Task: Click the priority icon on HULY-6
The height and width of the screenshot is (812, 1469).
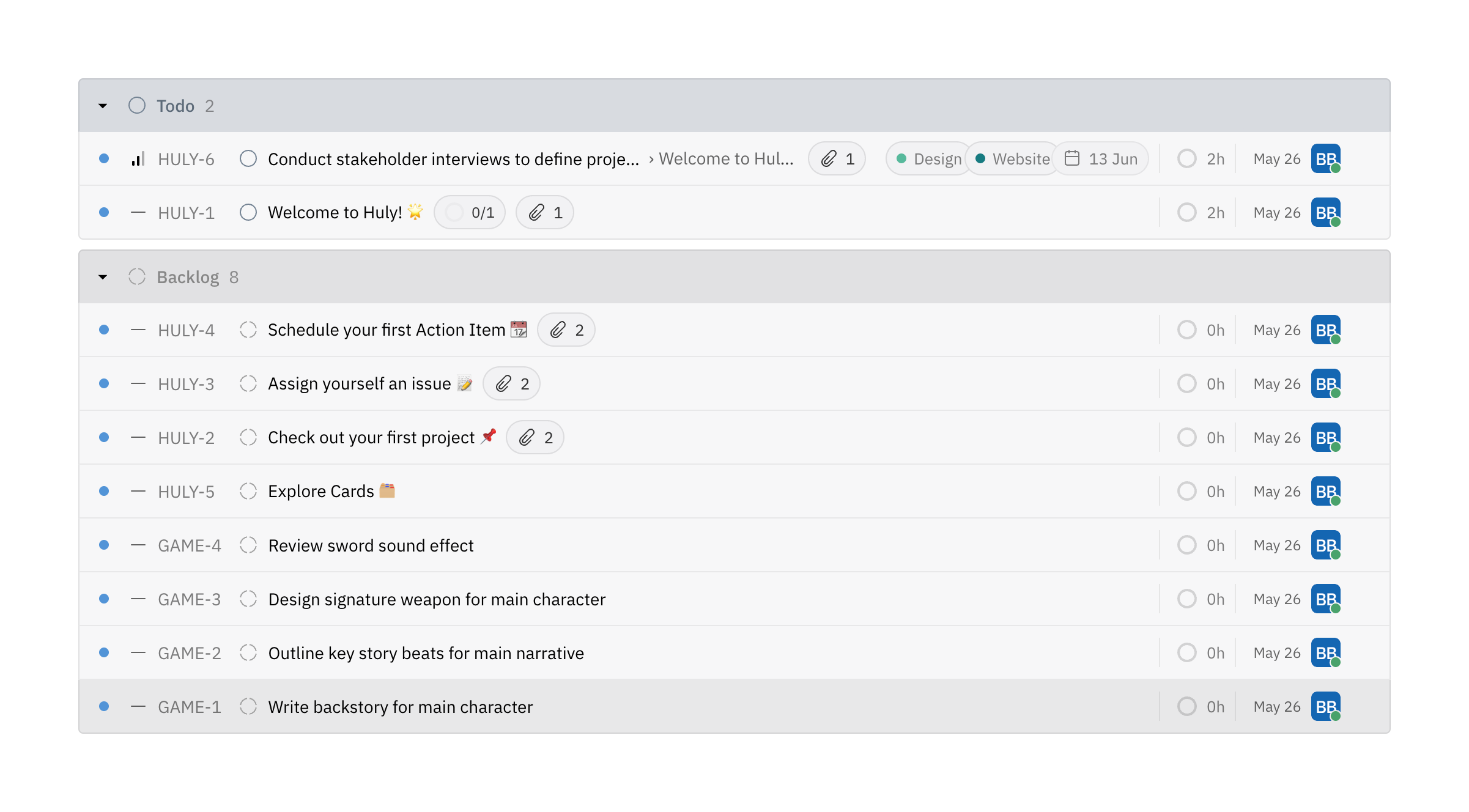Action: [138, 158]
